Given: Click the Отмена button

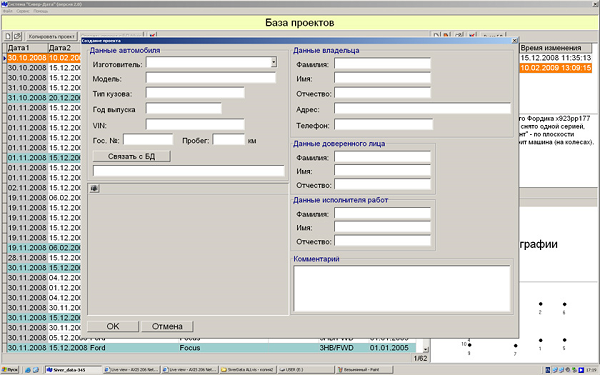Looking at the screenshot, I should [167, 326].
